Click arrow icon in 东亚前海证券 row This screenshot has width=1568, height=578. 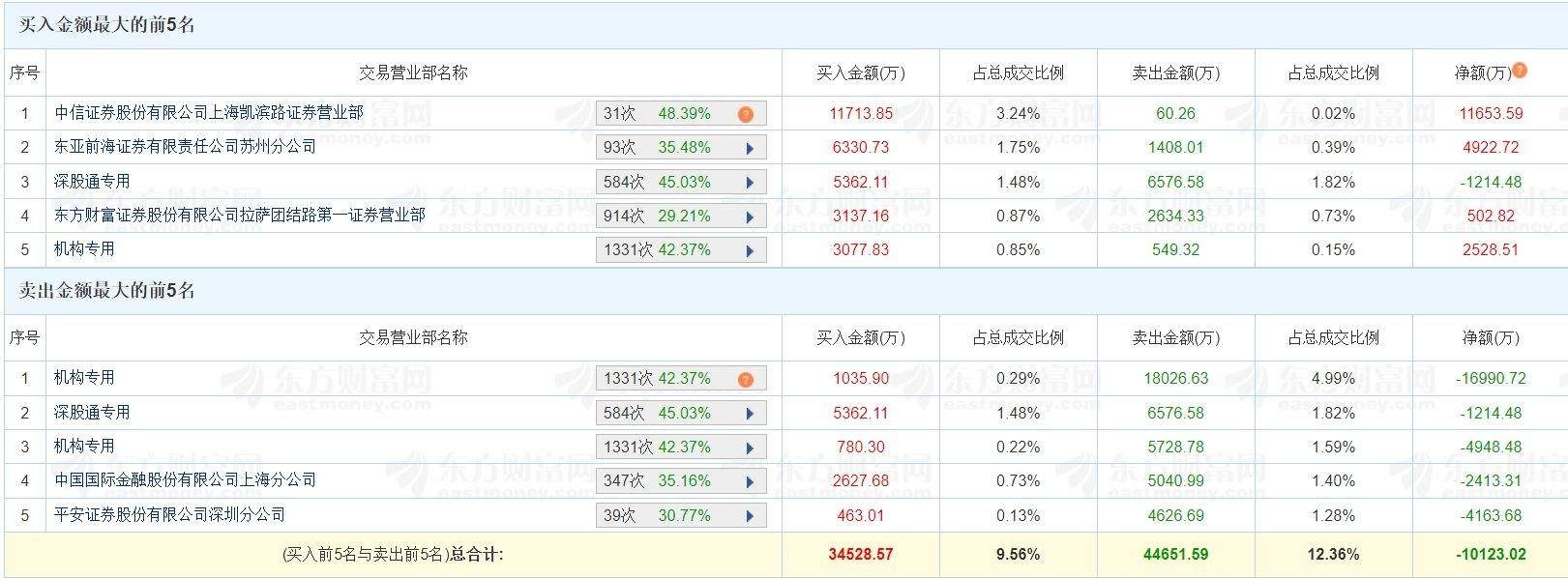pyautogui.click(x=750, y=149)
